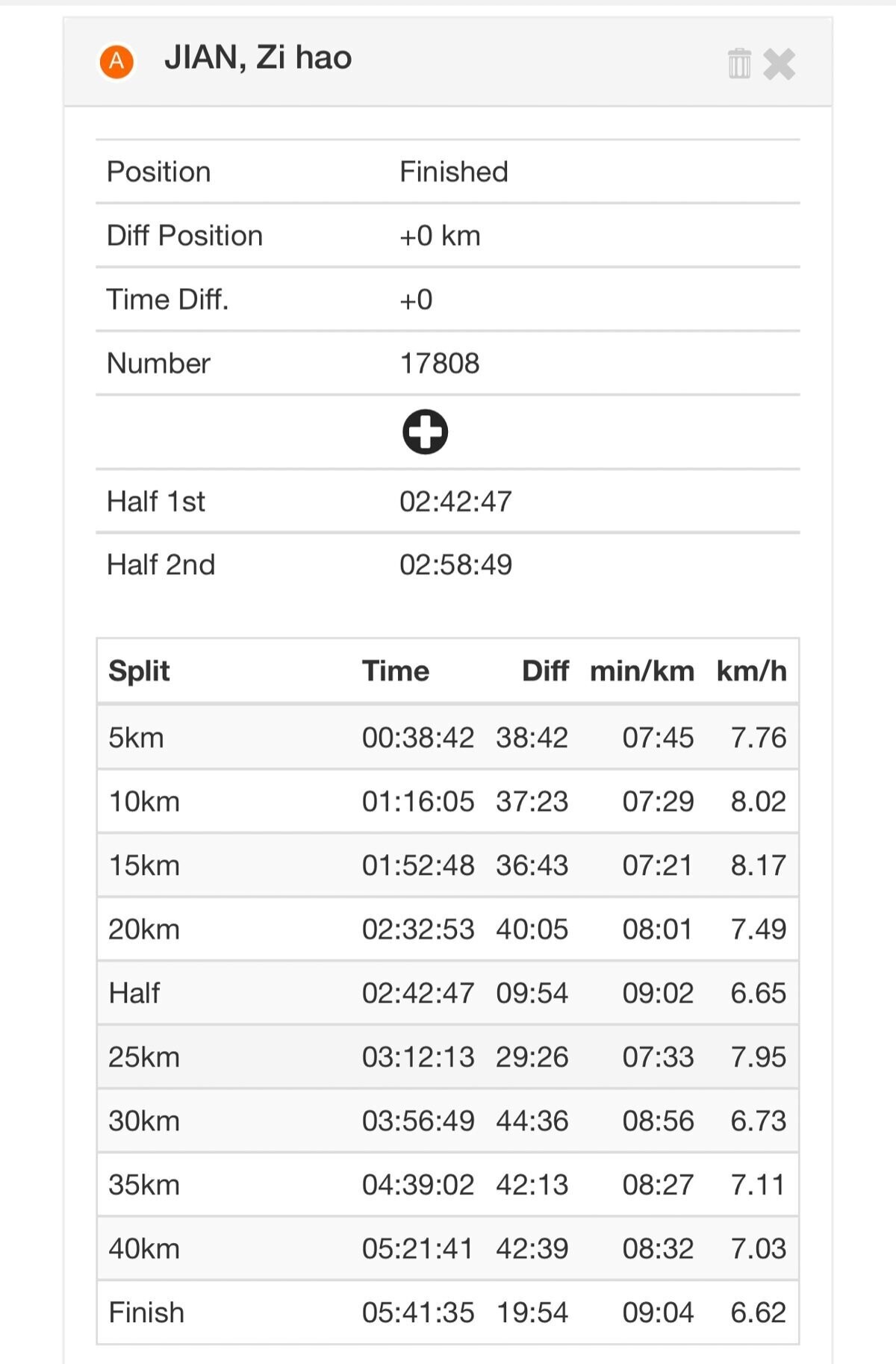896x1364 pixels.
Task: Select the 10km split row
Action: [x=448, y=802]
